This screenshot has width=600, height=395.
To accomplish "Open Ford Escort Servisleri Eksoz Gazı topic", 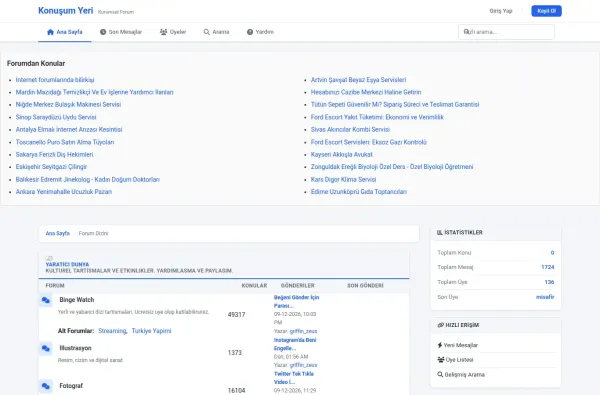I will [x=369, y=142].
